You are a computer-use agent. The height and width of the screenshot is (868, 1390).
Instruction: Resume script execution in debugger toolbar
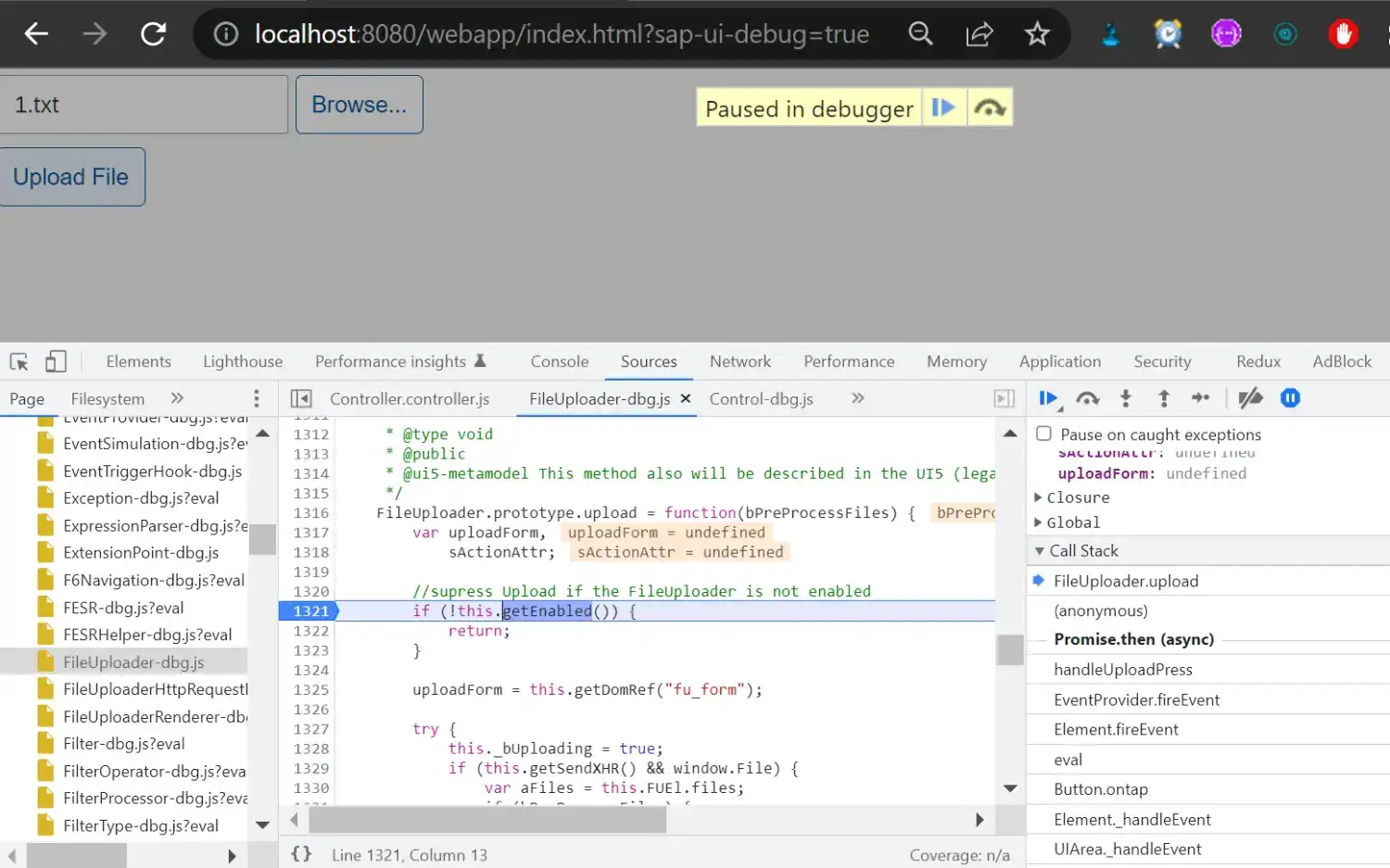coord(1048,398)
